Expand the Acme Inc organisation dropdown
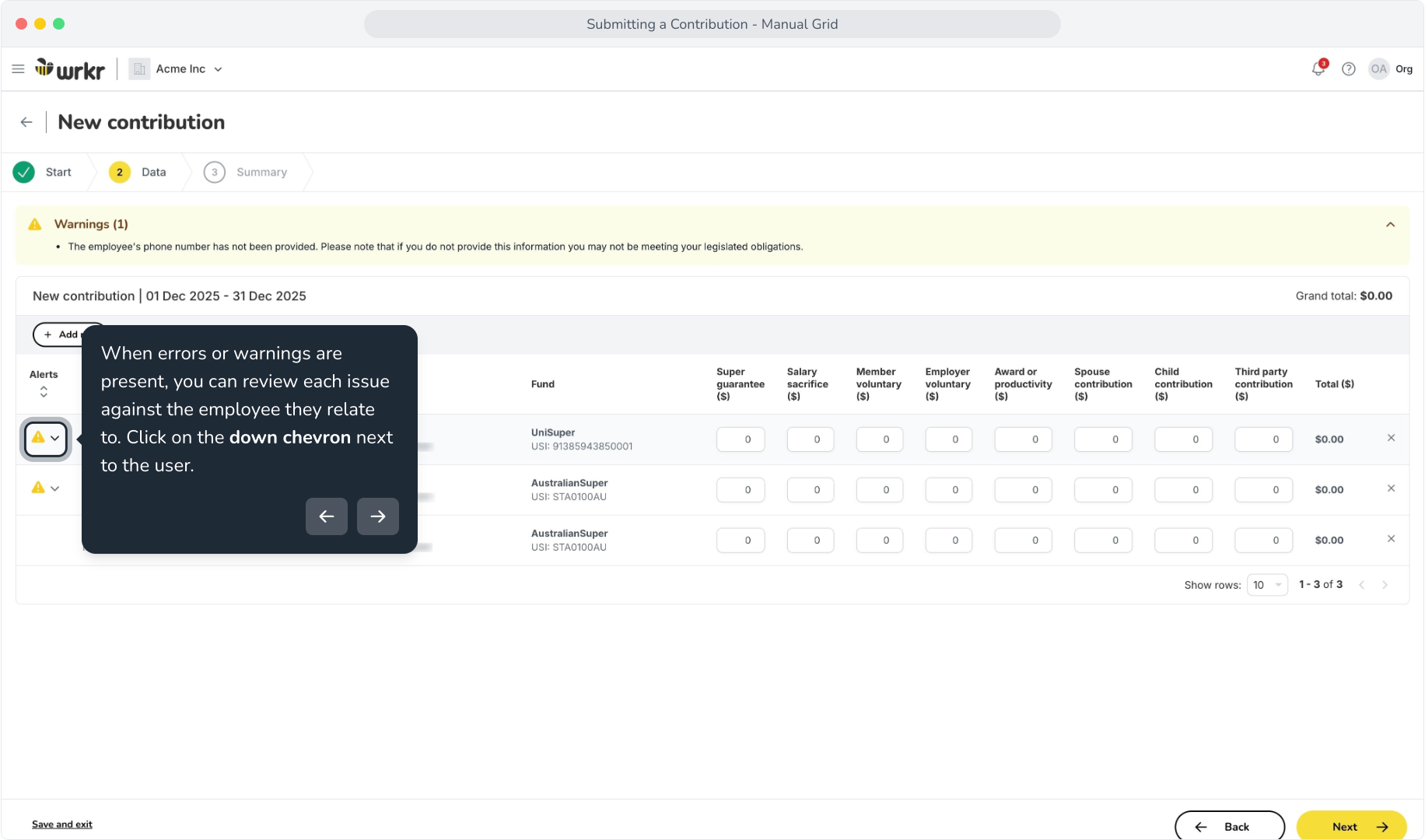 pyautogui.click(x=218, y=69)
